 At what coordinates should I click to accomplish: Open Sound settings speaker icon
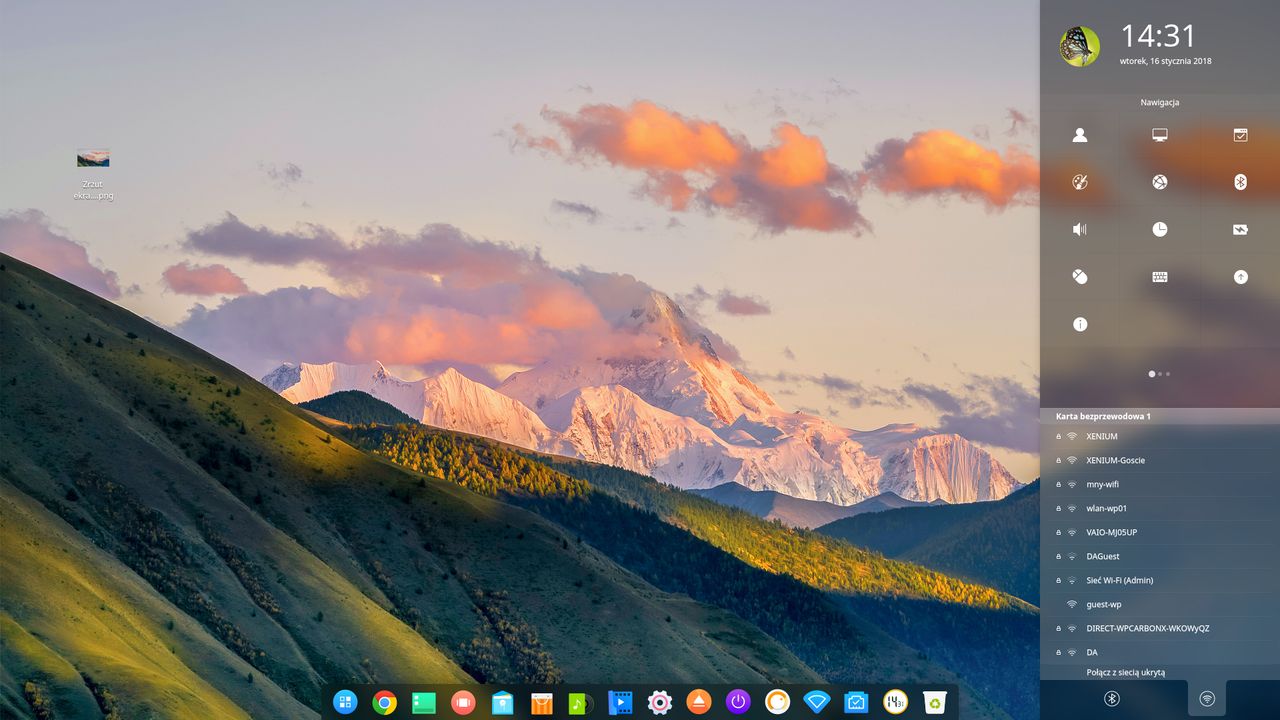point(1079,229)
